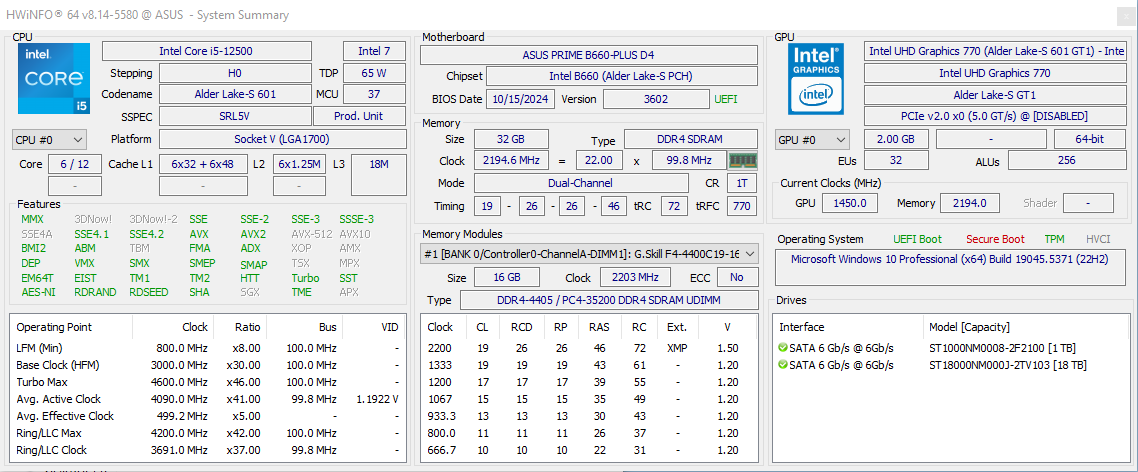Click the 2.00 GB GPU memory field

point(896,139)
